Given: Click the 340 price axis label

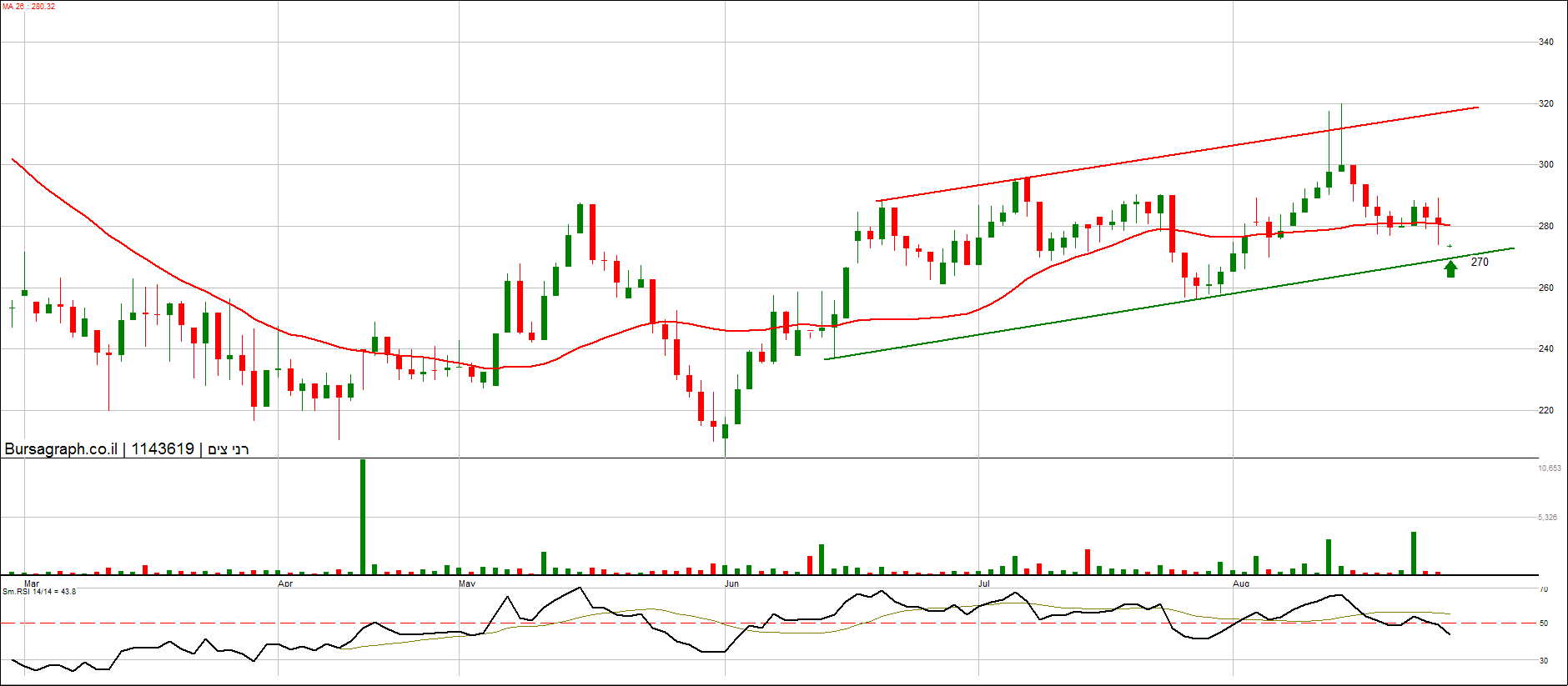Looking at the screenshot, I should [x=1545, y=42].
